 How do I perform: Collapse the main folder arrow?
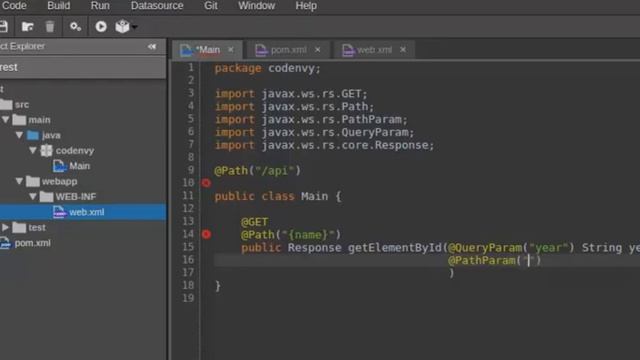click(x=5, y=120)
